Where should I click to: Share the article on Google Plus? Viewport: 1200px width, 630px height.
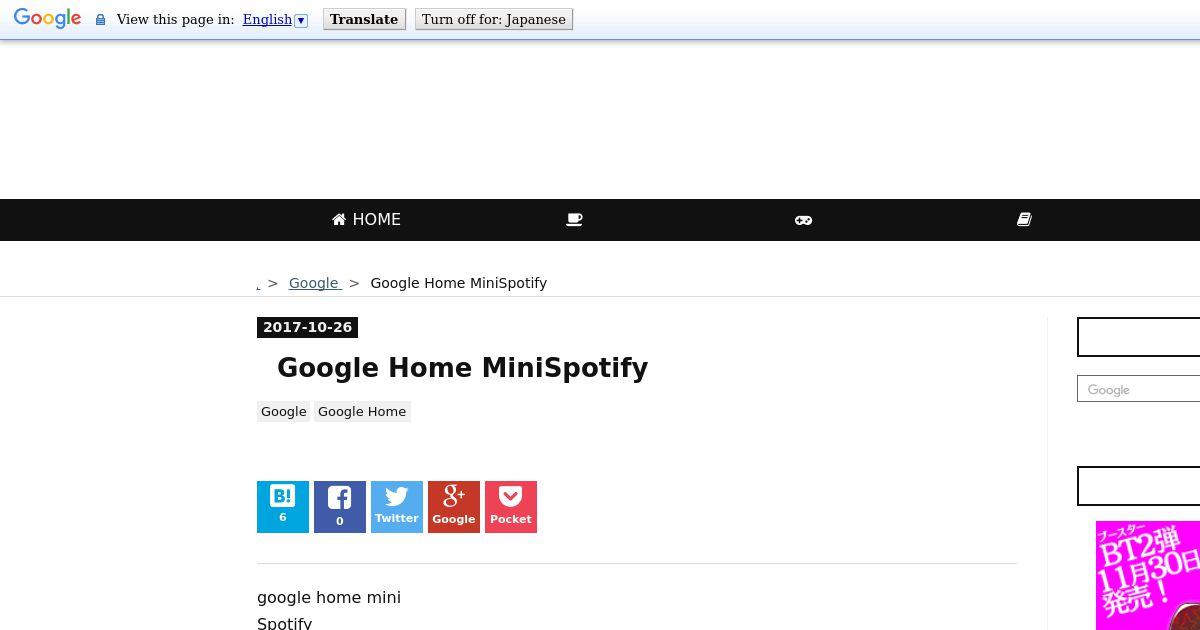pos(454,507)
